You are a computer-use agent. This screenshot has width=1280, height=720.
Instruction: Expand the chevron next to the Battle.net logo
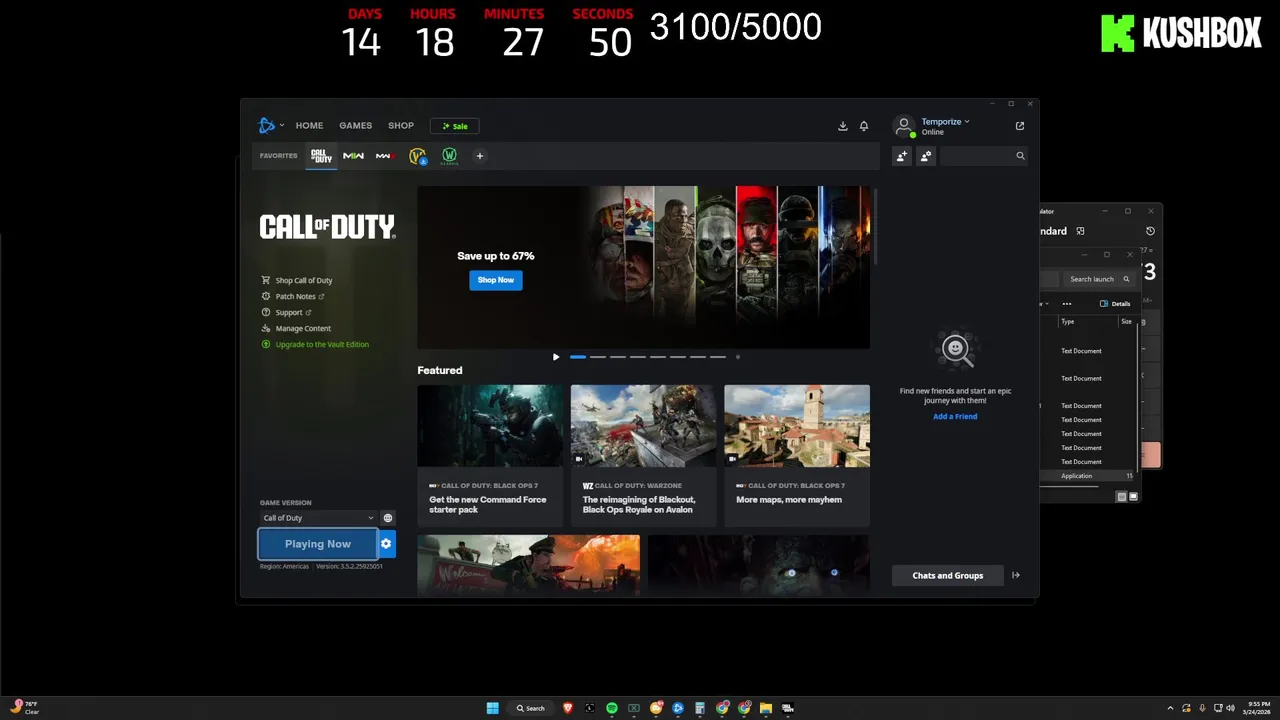(282, 126)
